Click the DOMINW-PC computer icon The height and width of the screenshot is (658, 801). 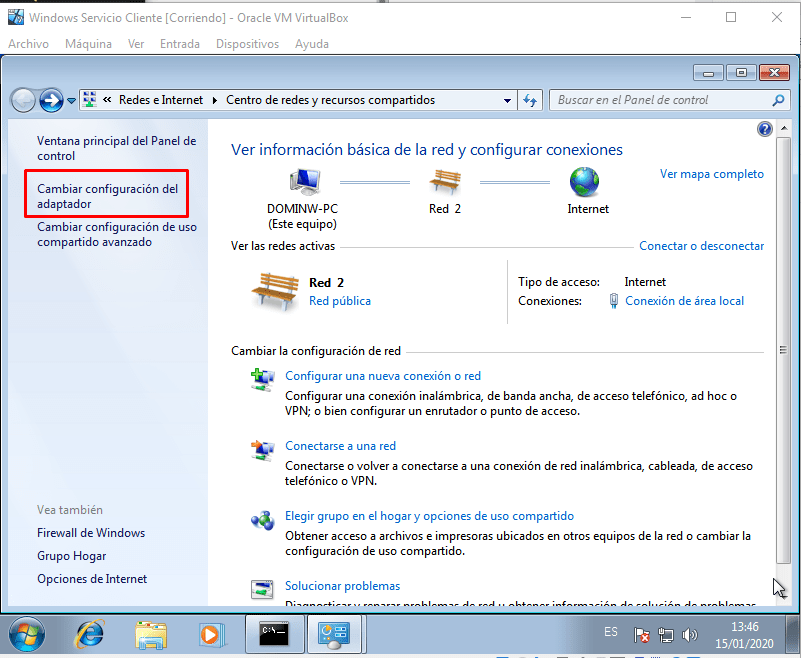pos(304,183)
